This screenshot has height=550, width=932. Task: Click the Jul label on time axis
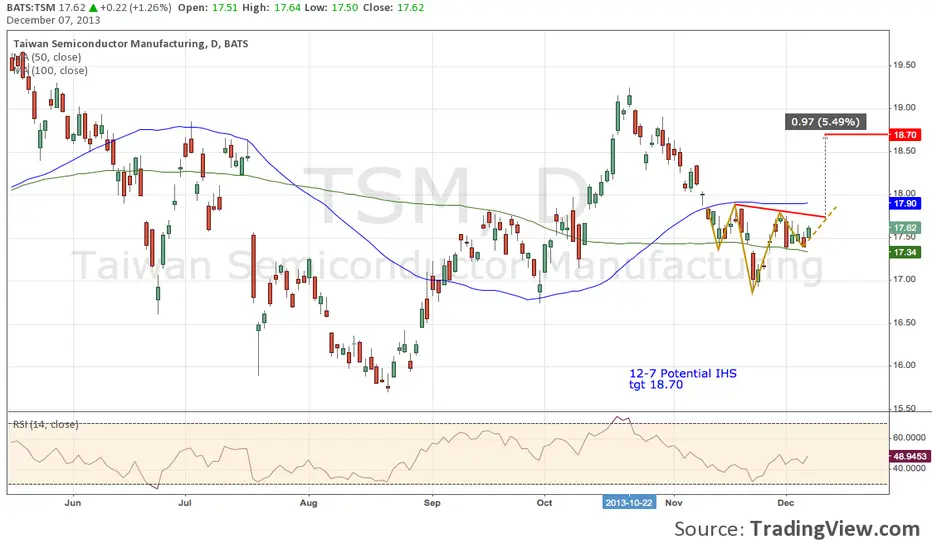[x=185, y=503]
